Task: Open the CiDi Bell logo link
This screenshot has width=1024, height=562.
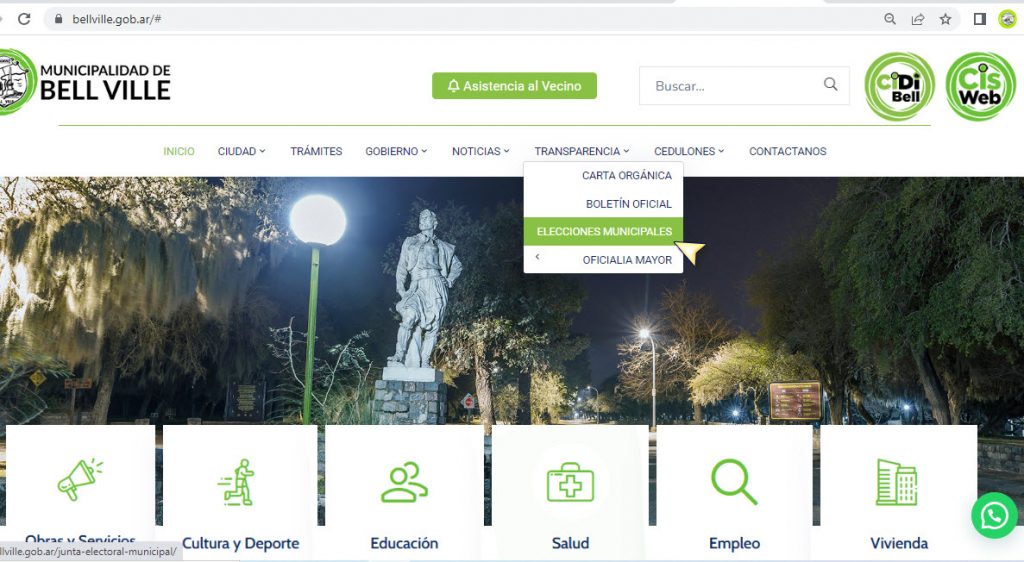Action: (899, 86)
